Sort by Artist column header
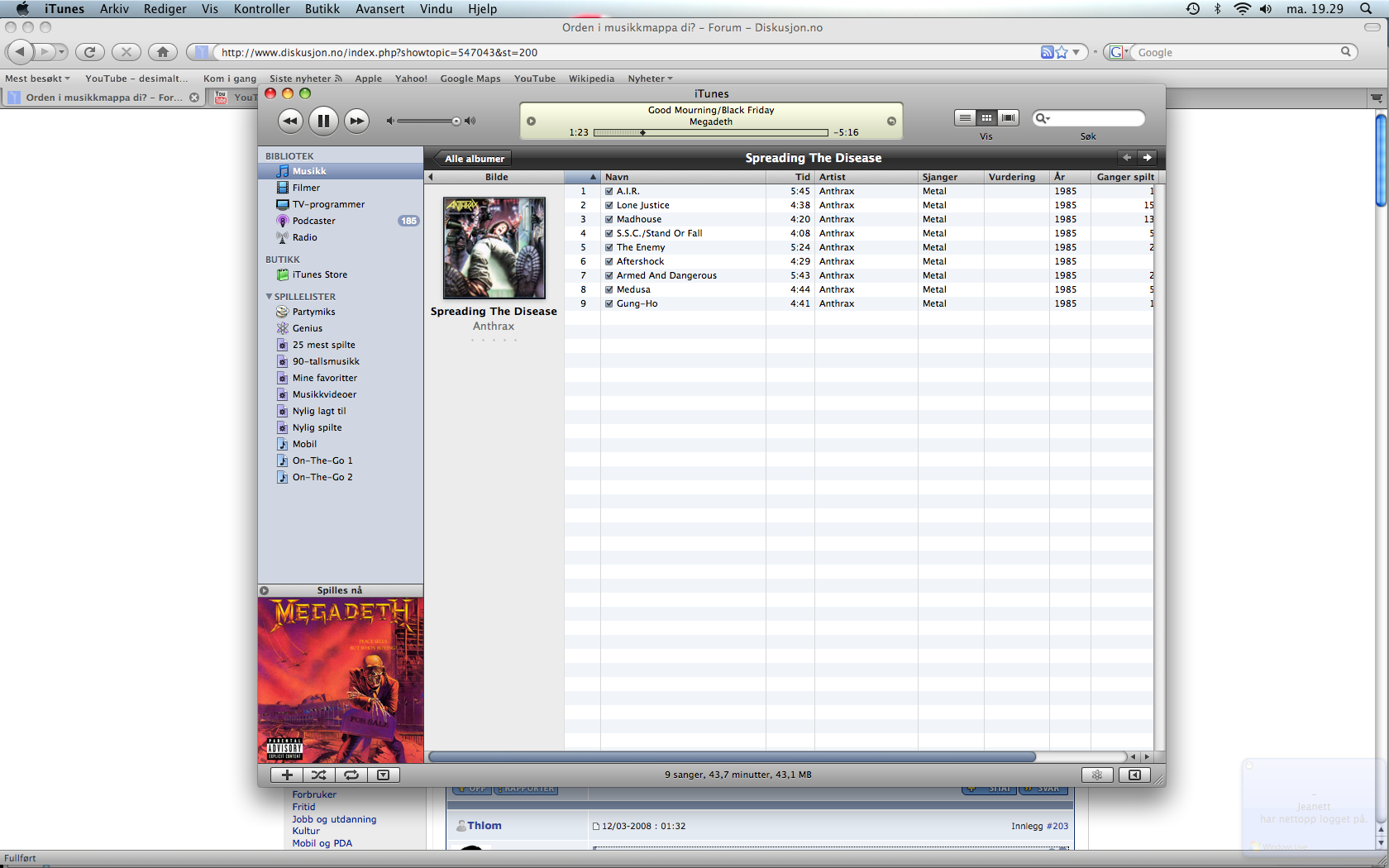Image resolution: width=1389 pixels, height=868 pixels. coord(866,177)
